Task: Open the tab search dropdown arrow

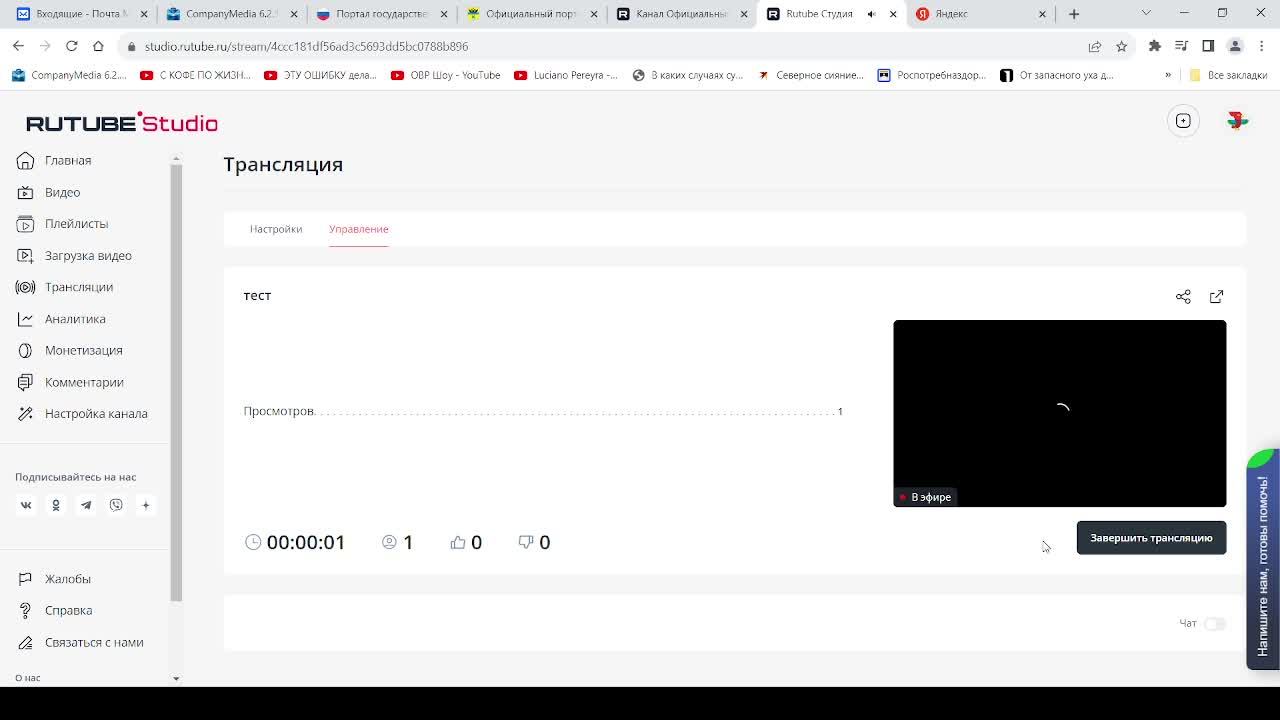Action: (x=1146, y=14)
